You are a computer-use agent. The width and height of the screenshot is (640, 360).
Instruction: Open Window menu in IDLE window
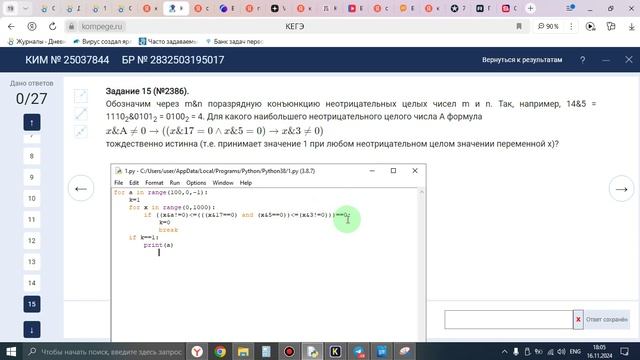(223, 183)
